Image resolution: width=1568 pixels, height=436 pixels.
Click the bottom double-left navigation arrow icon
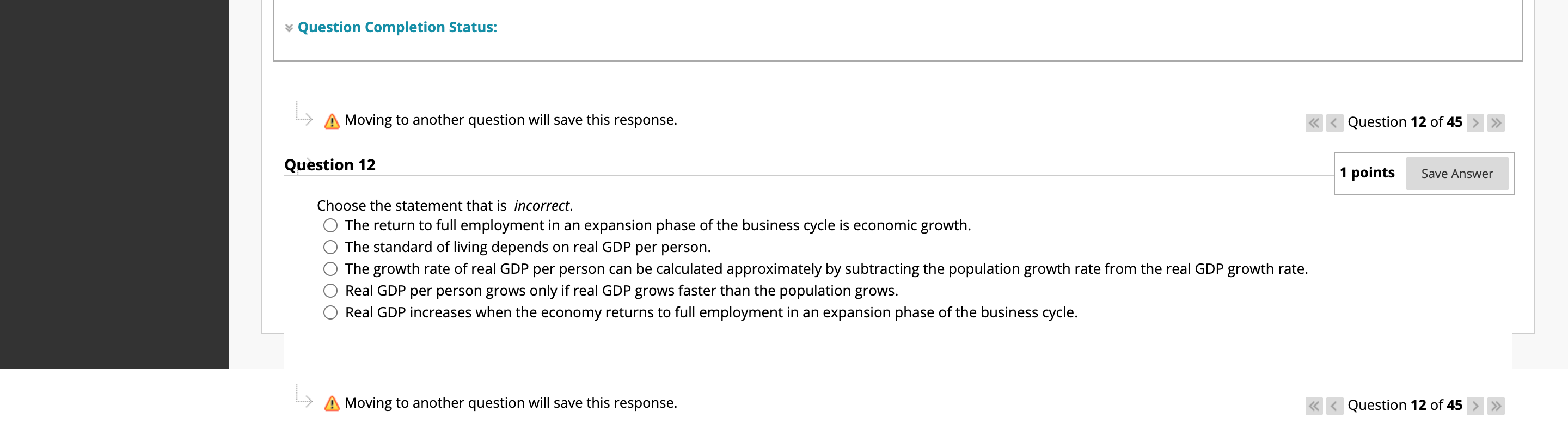[x=1313, y=406]
